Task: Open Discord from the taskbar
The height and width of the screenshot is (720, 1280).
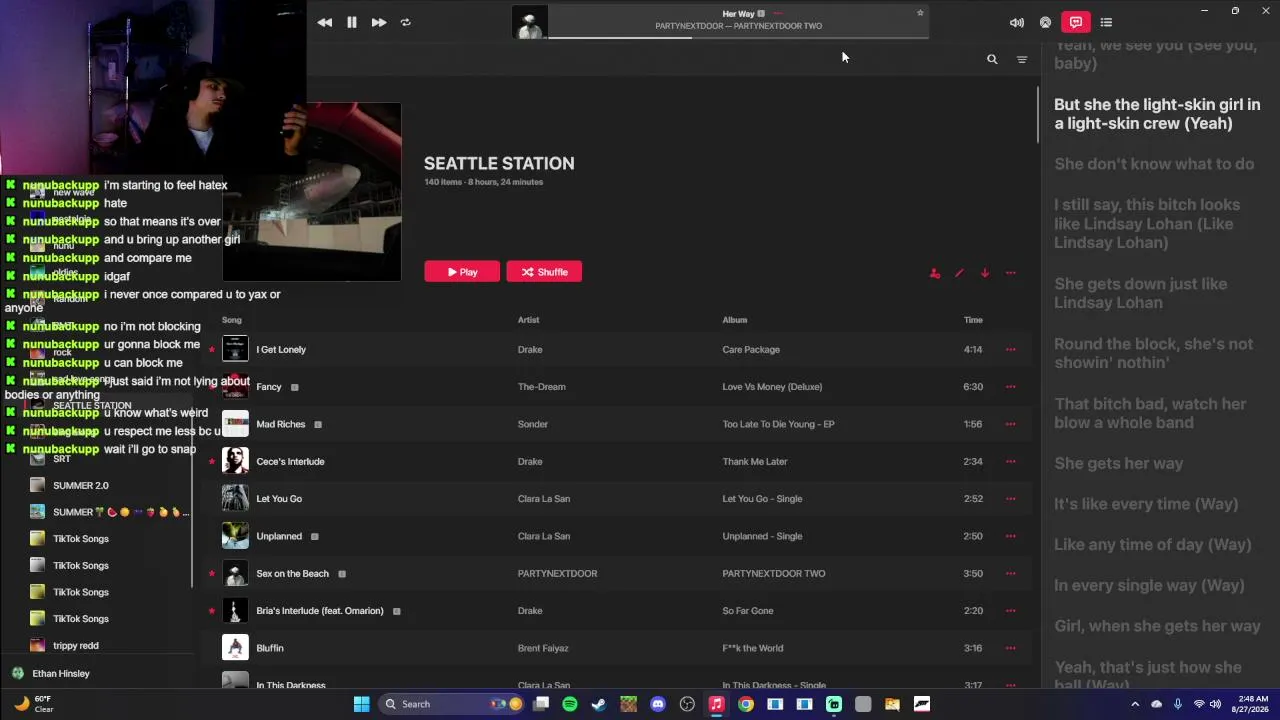Action: pyautogui.click(x=658, y=704)
